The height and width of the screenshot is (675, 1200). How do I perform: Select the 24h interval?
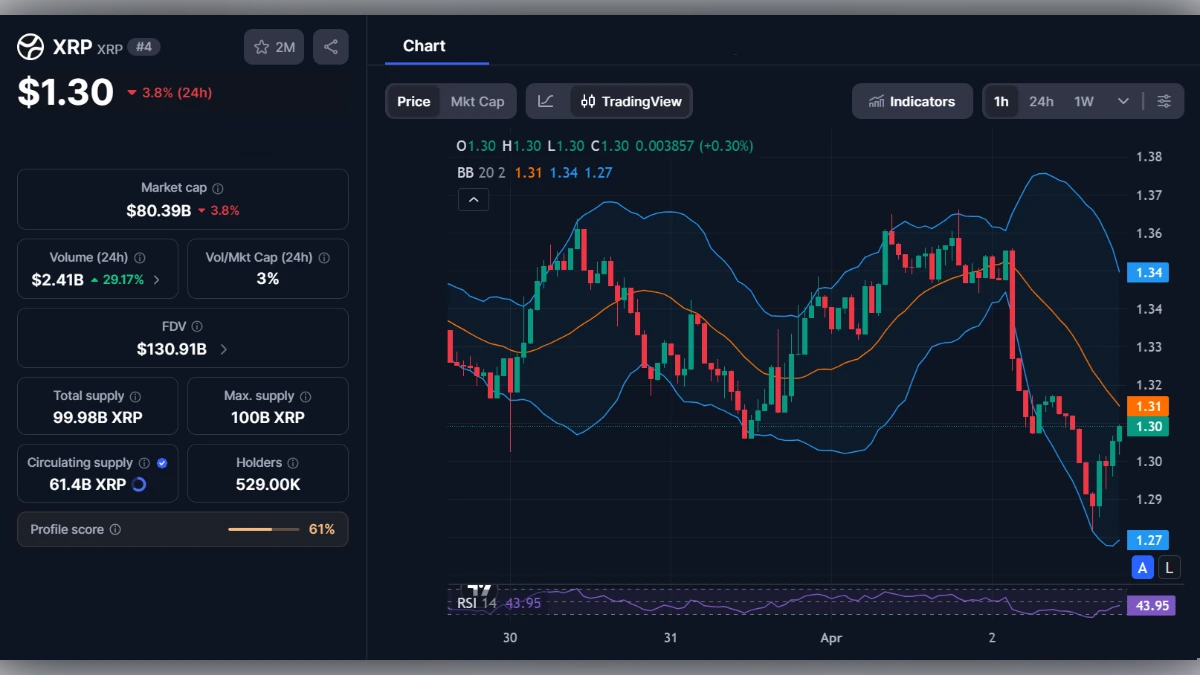click(1041, 101)
